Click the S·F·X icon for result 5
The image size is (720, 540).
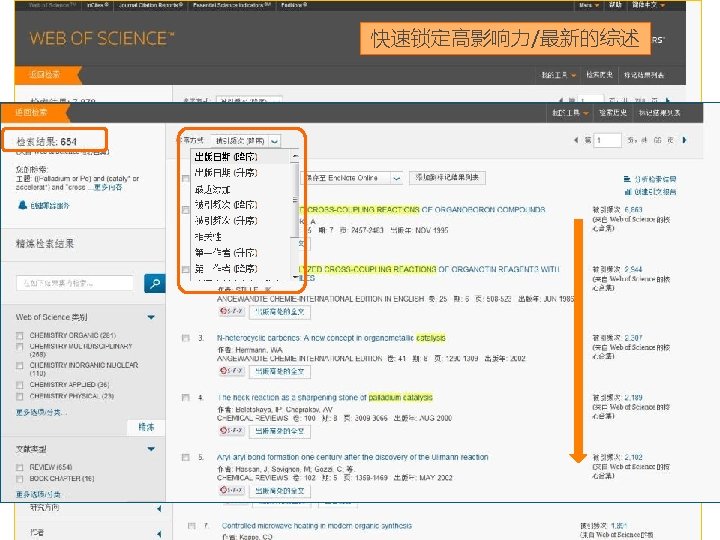click(x=232, y=490)
